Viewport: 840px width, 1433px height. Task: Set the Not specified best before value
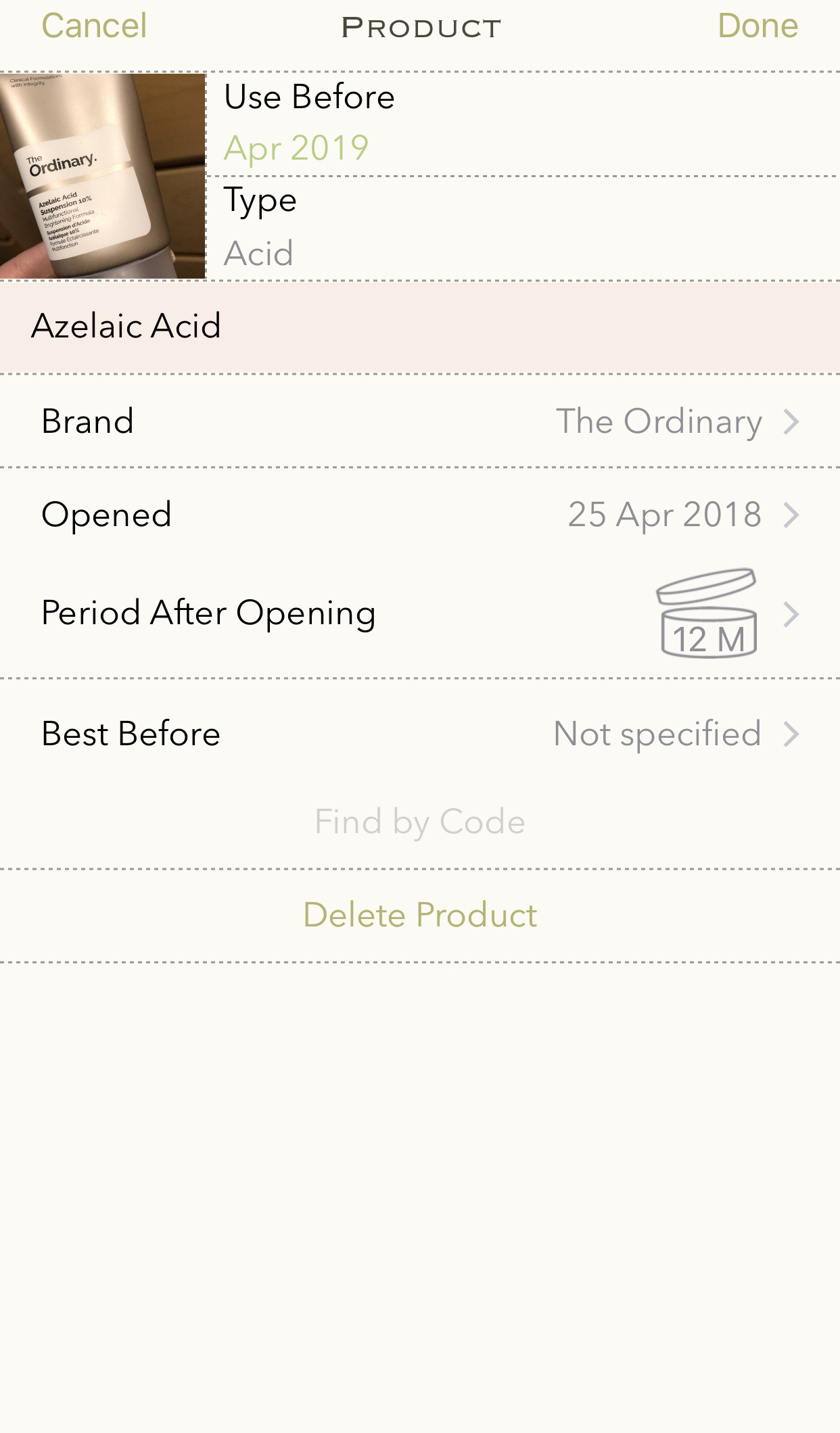pos(657,734)
